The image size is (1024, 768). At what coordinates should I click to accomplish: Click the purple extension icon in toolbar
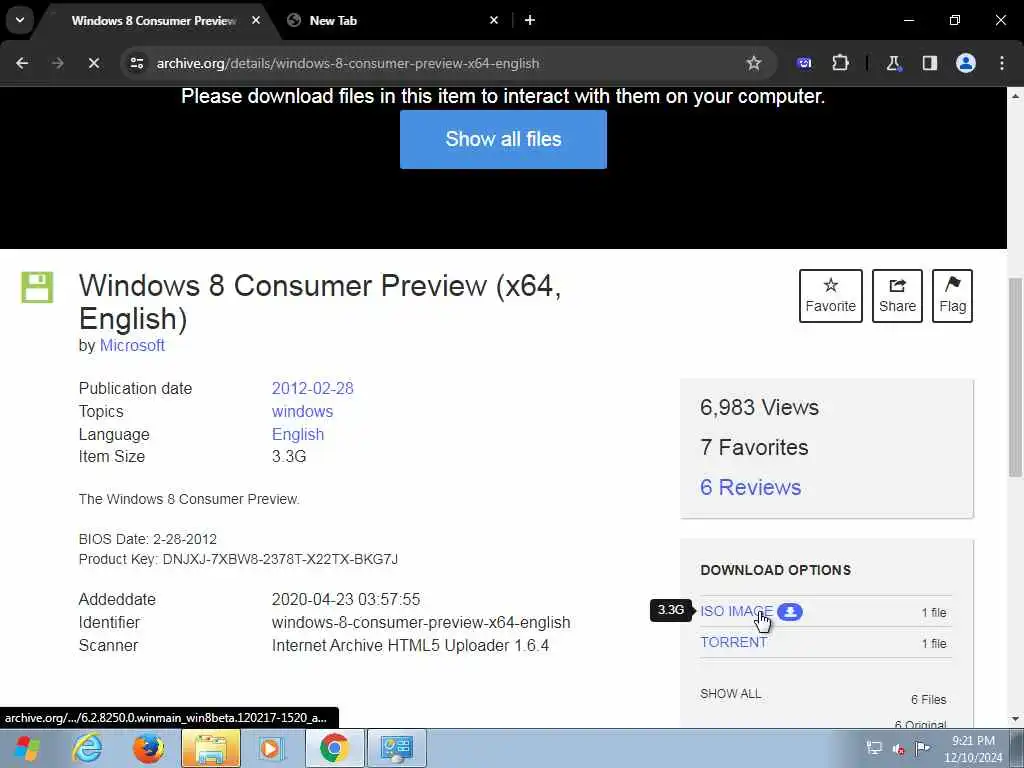pos(804,63)
